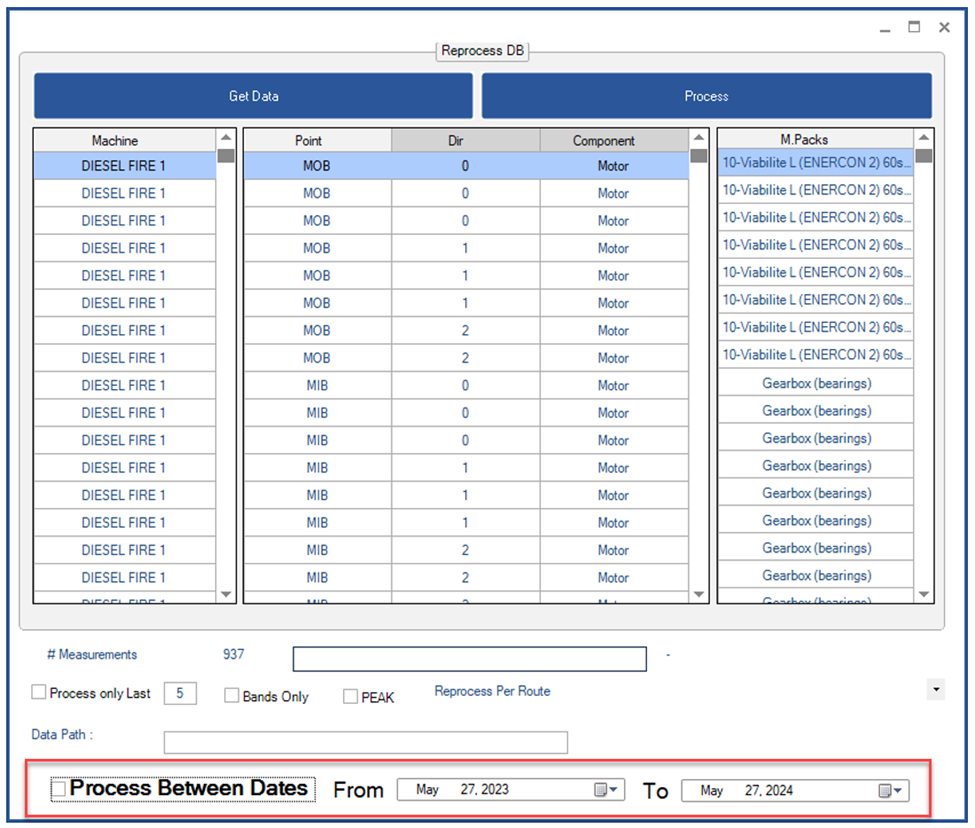Click the M.Packs list scrollbar thumb

tap(924, 155)
